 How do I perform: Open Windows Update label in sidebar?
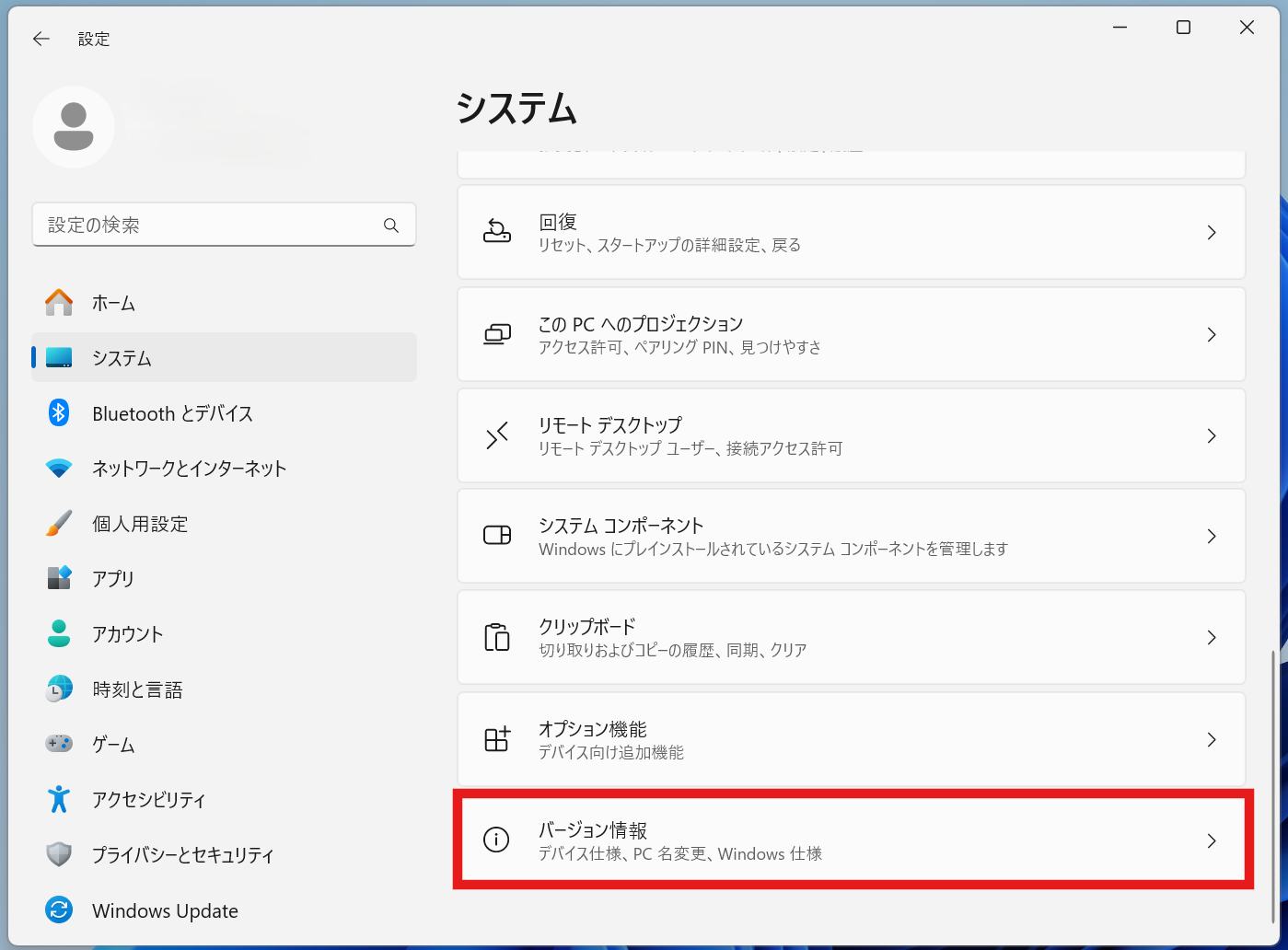point(165,910)
